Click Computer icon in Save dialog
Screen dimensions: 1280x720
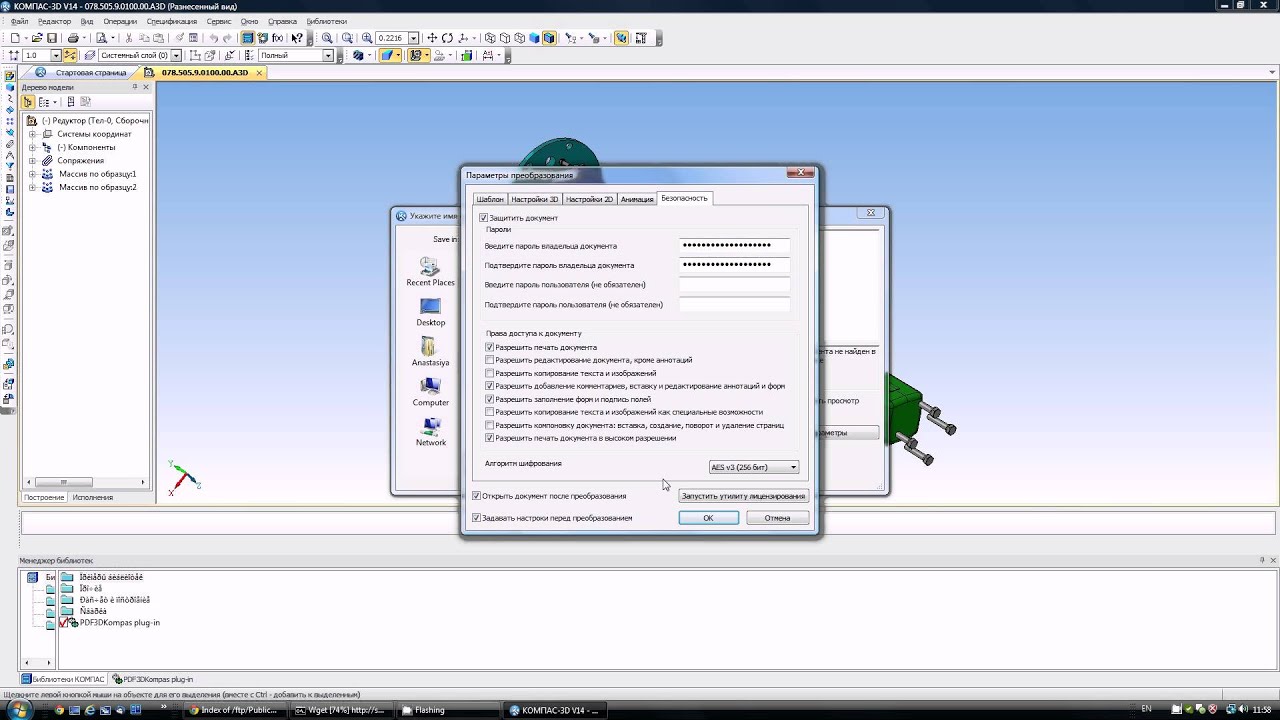(x=431, y=391)
